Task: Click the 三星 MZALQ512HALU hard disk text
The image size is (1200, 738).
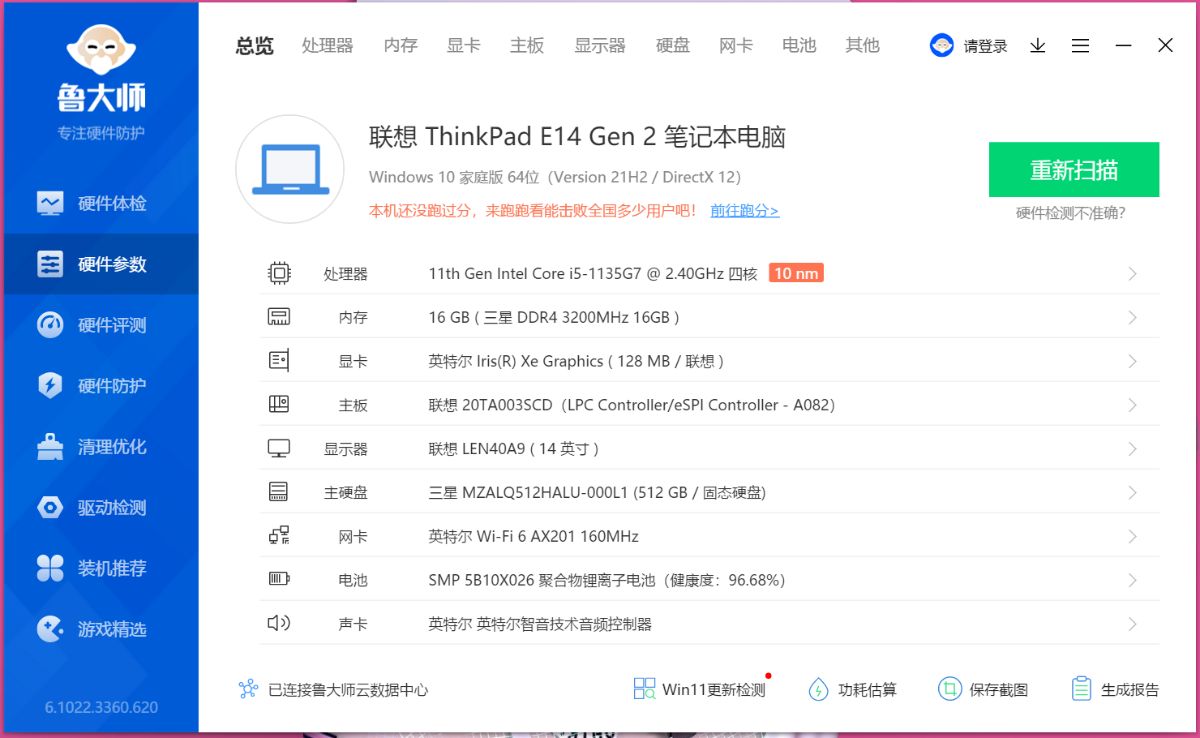Action: click(x=597, y=493)
